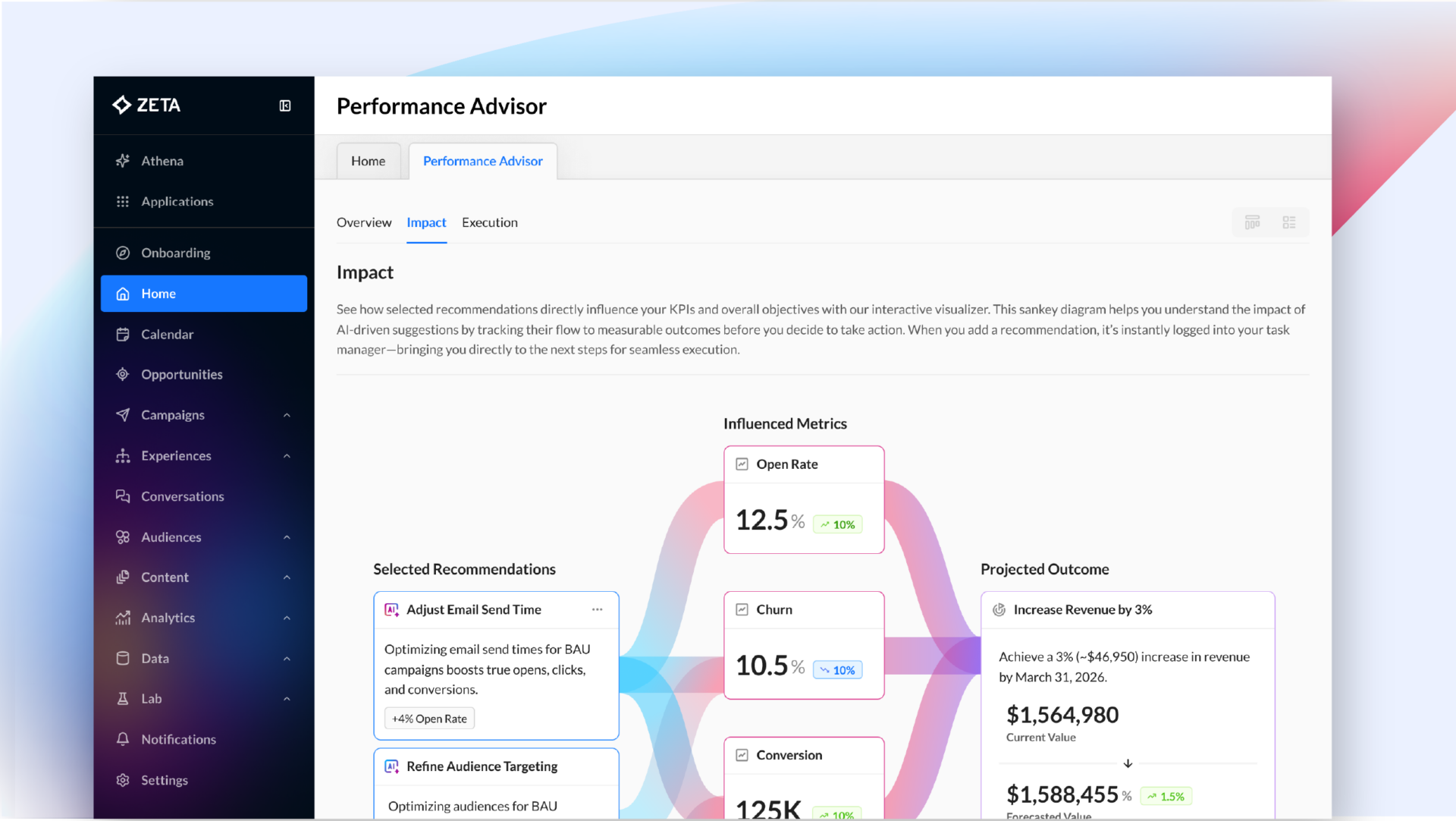Toggle the Churn metric checkbox
Image resolution: width=1456 pixels, height=821 pixels.
[x=742, y=609]
